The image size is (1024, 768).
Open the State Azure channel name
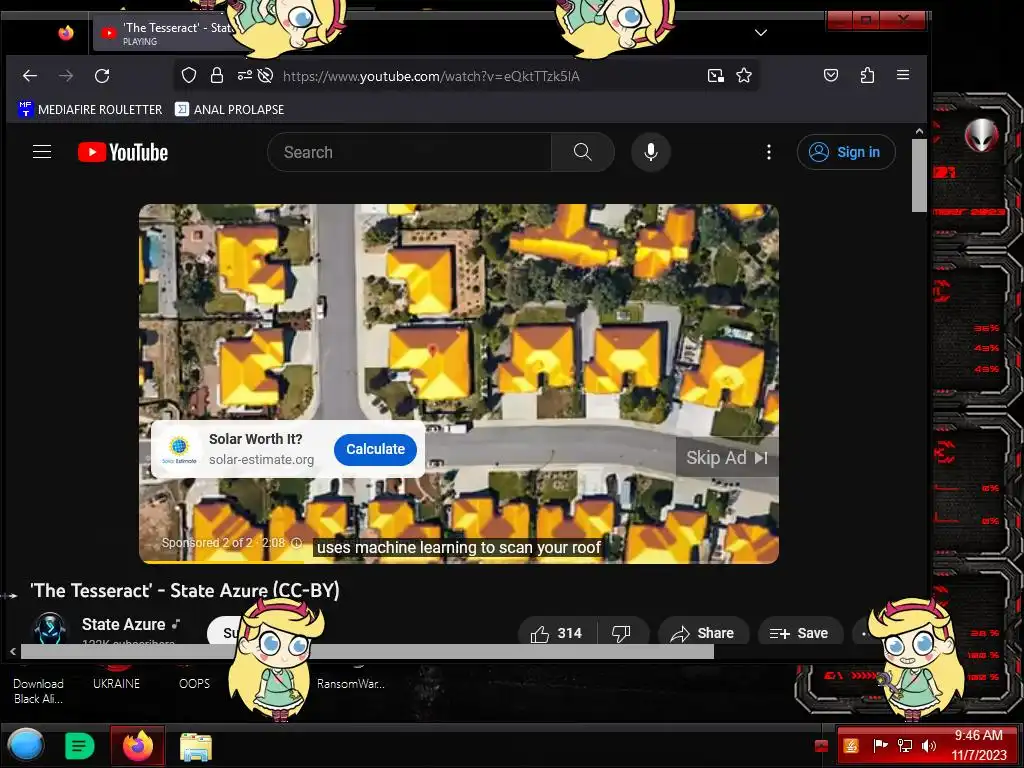coord(123,624)
